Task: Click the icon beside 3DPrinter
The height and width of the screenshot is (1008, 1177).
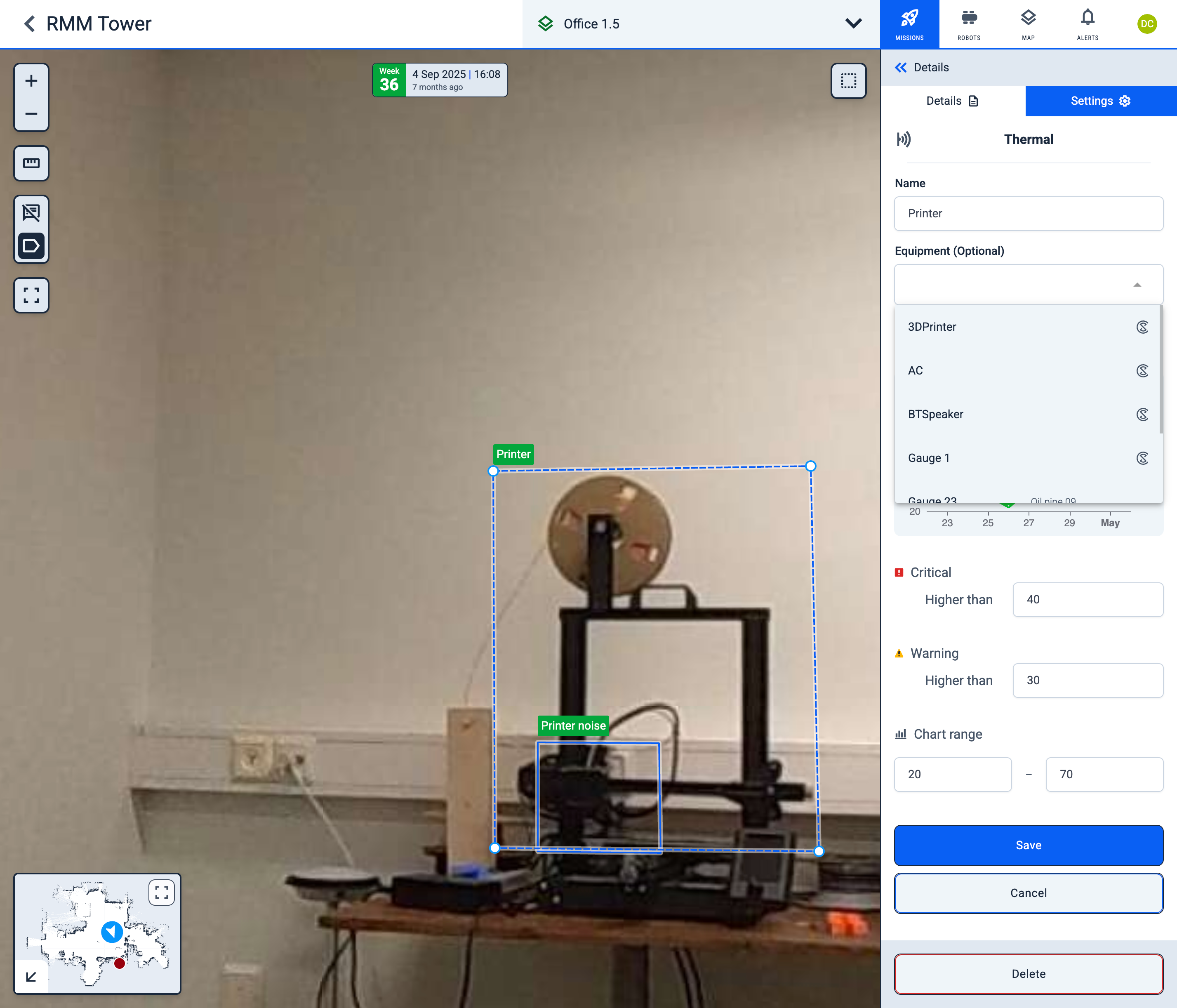Action: pyautogui.click(x=1142, y=327)
